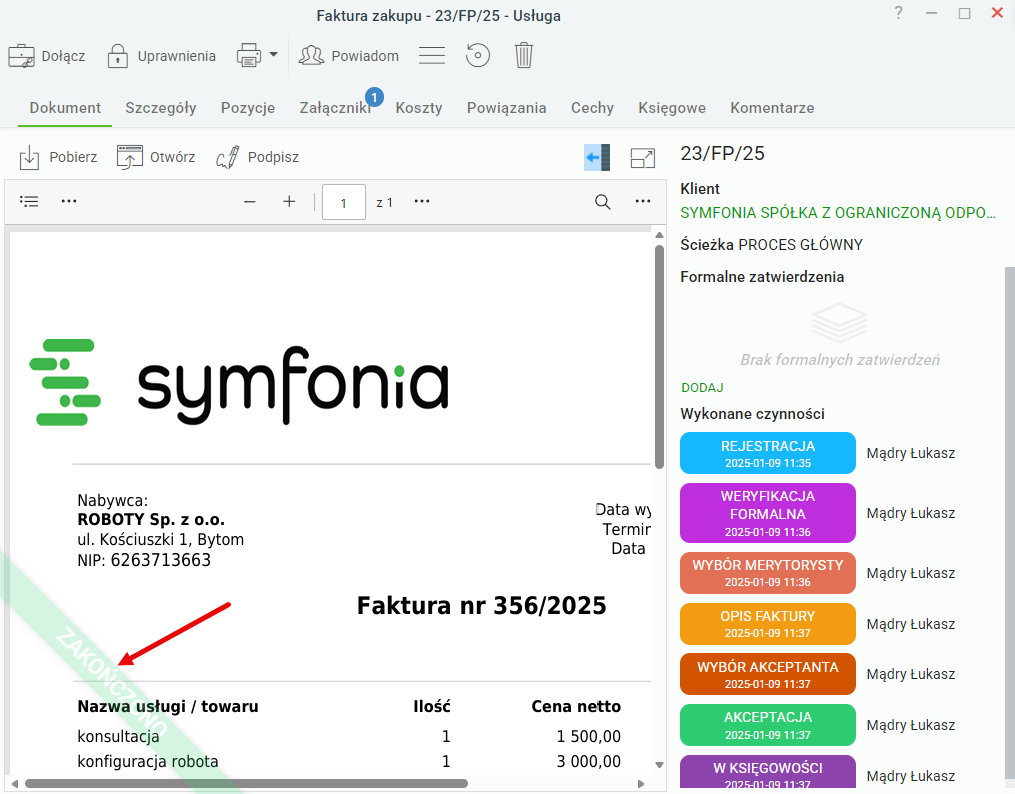Screen dimensions: 1015x794
Task: Open Uprawnienia padlock permissions
Action: tap(117, 56)
